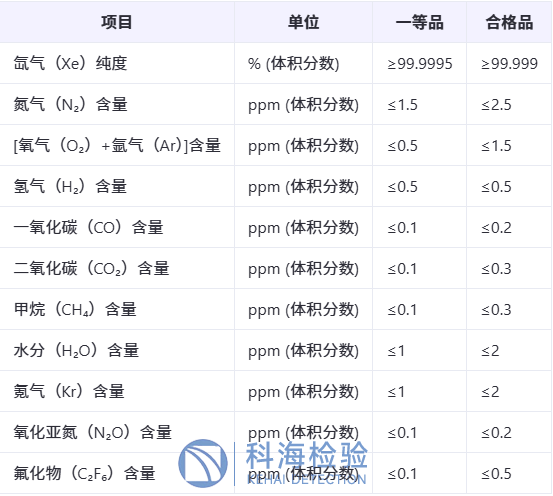Click the 氢气（H₂）含量 row label
The height and width of the screenshot is (496, 553).
(70, 187)
